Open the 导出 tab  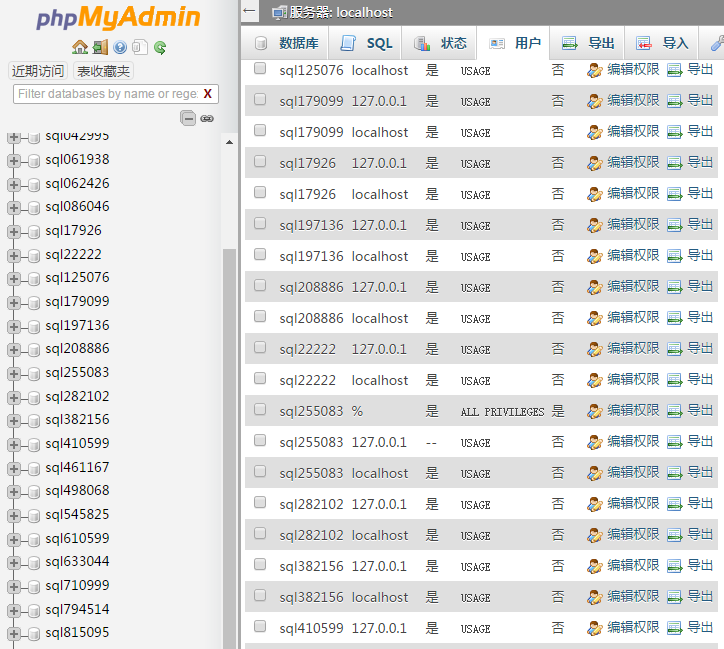pos(587,43)
